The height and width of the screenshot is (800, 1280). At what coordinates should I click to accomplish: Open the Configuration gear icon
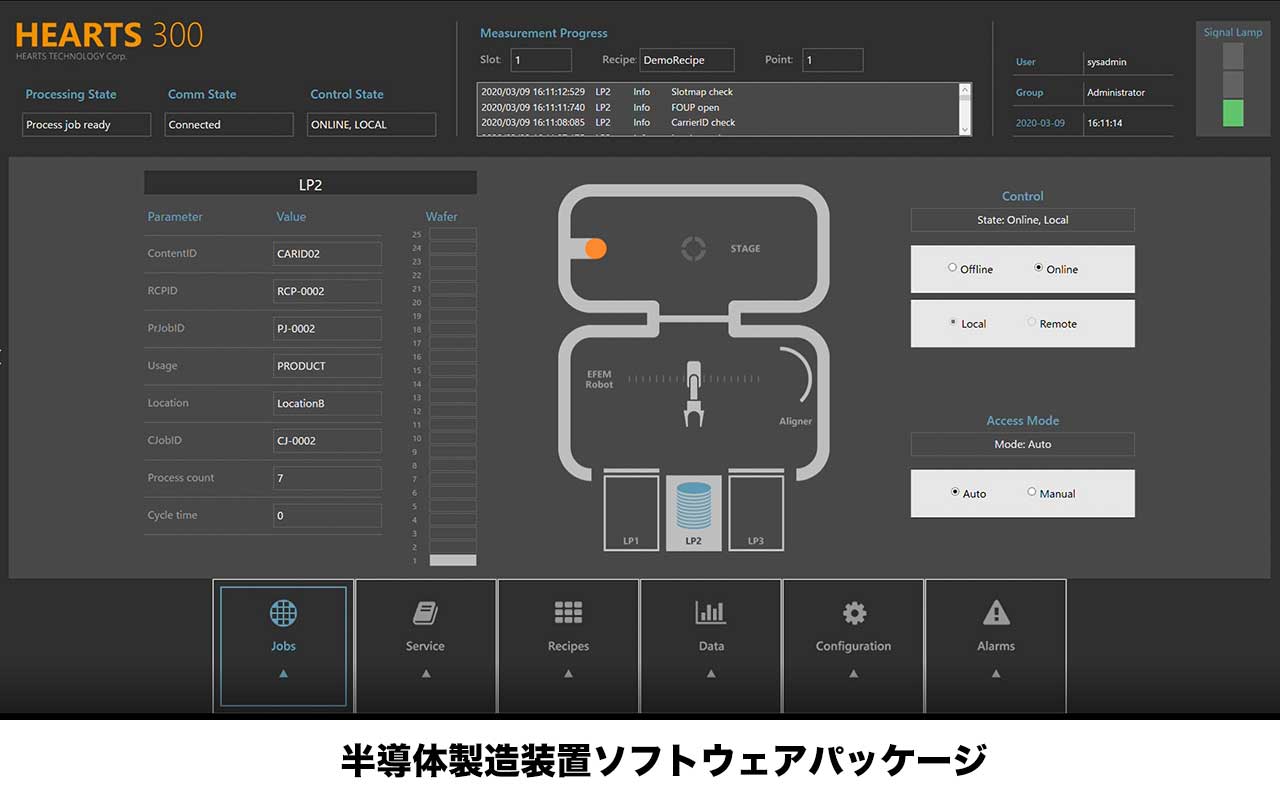click(x=854, y=613)
